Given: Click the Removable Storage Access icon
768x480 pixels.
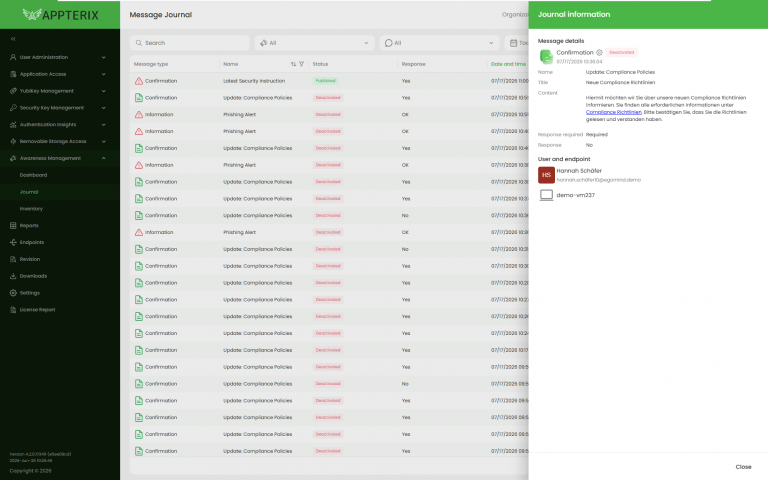Looking at the screenshot, I should pos(13,142).
